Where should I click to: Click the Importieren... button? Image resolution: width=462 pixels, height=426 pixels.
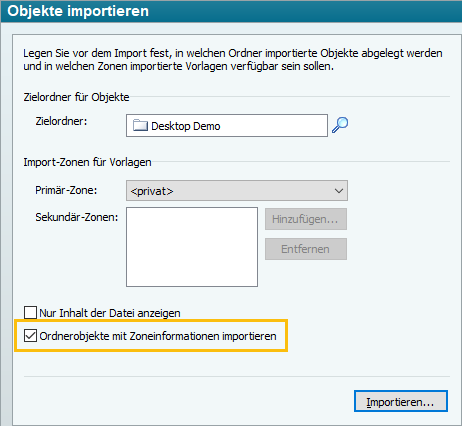(401, 401)
